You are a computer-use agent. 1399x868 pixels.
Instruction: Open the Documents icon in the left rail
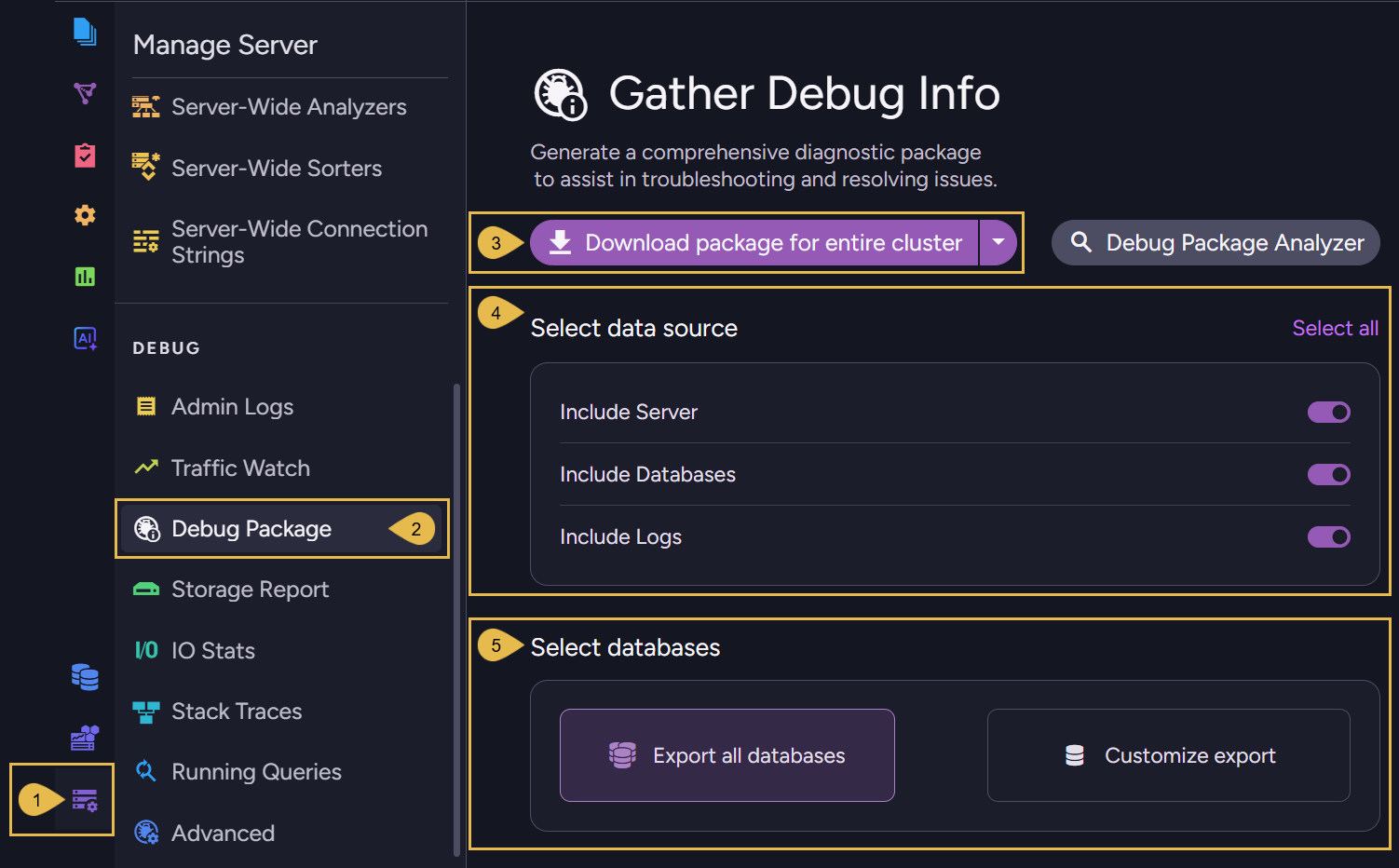click(85, 32)
